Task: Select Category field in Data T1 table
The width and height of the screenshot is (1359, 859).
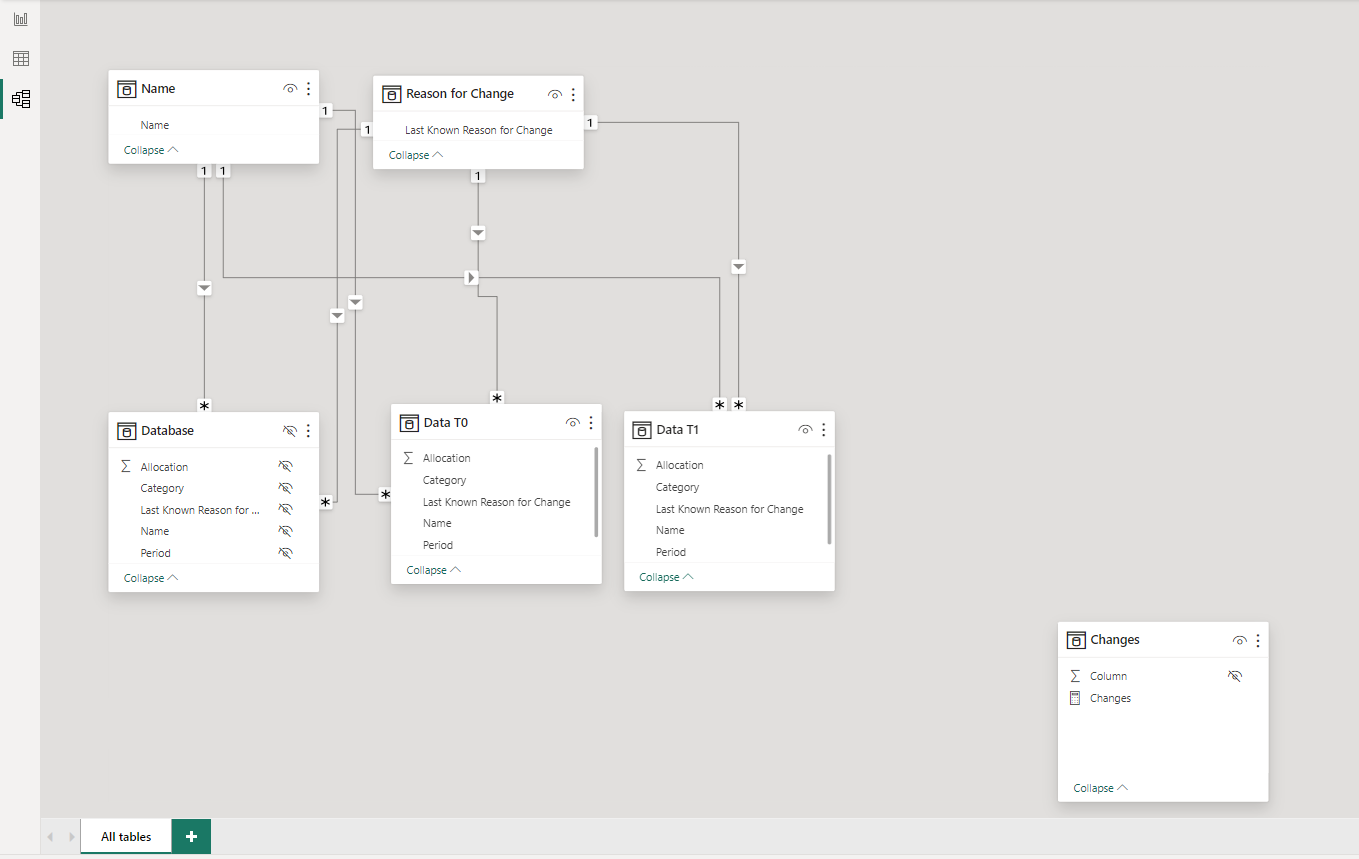Action: point(677,487)
